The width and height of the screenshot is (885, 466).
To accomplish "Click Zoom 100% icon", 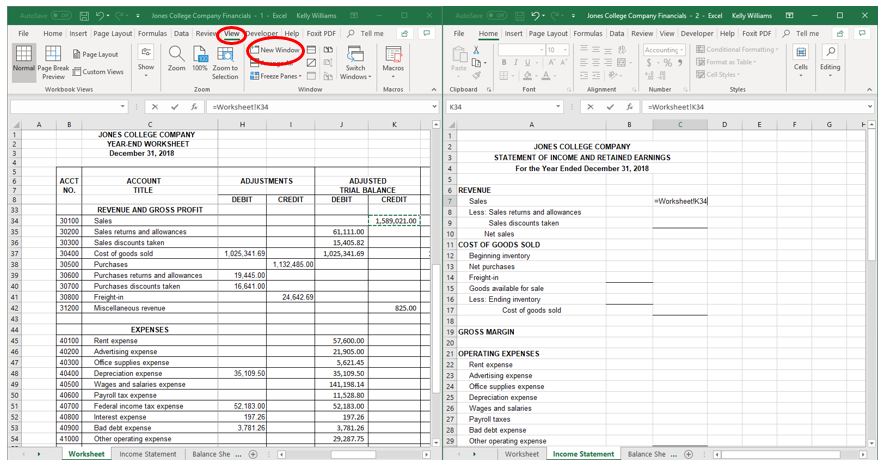I will [200, 55].
